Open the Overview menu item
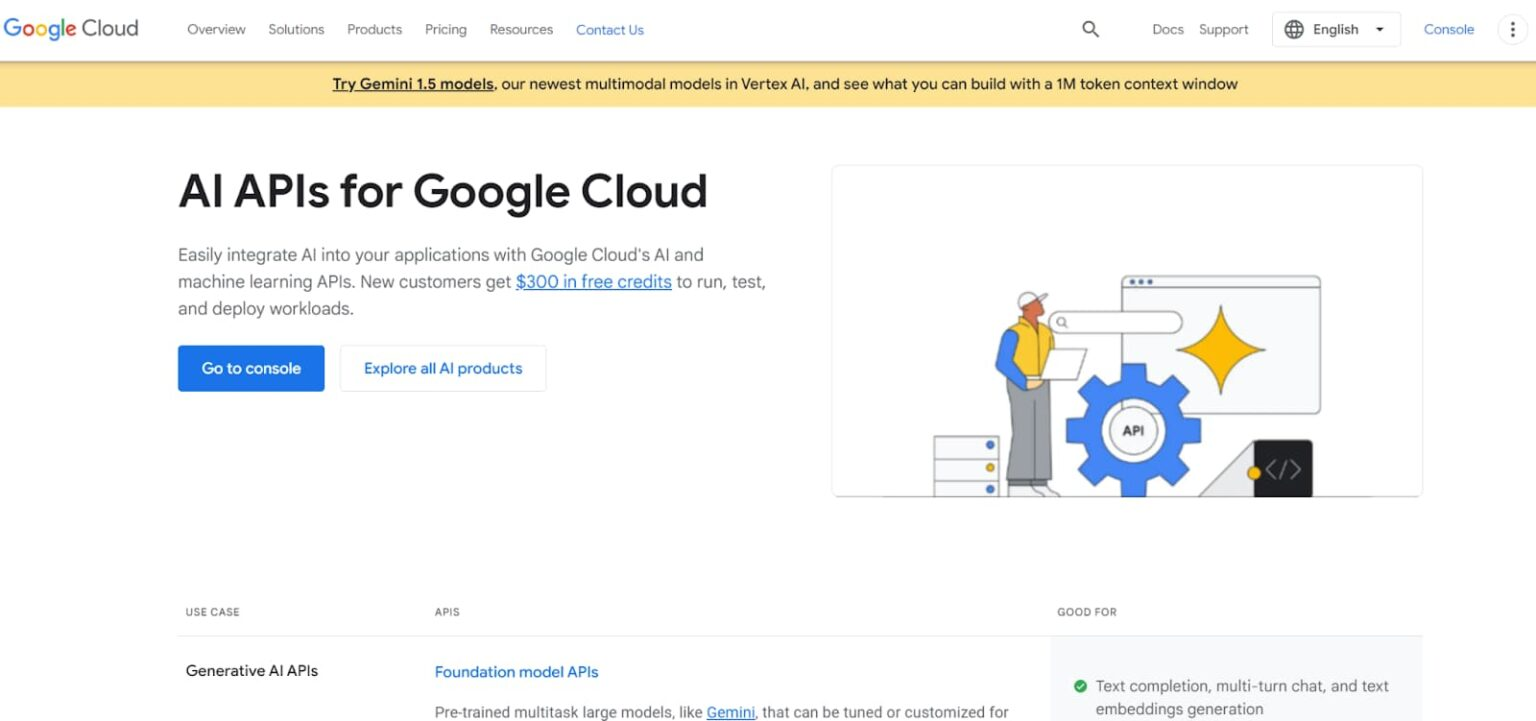1536x721 pixels. point(216,30)
